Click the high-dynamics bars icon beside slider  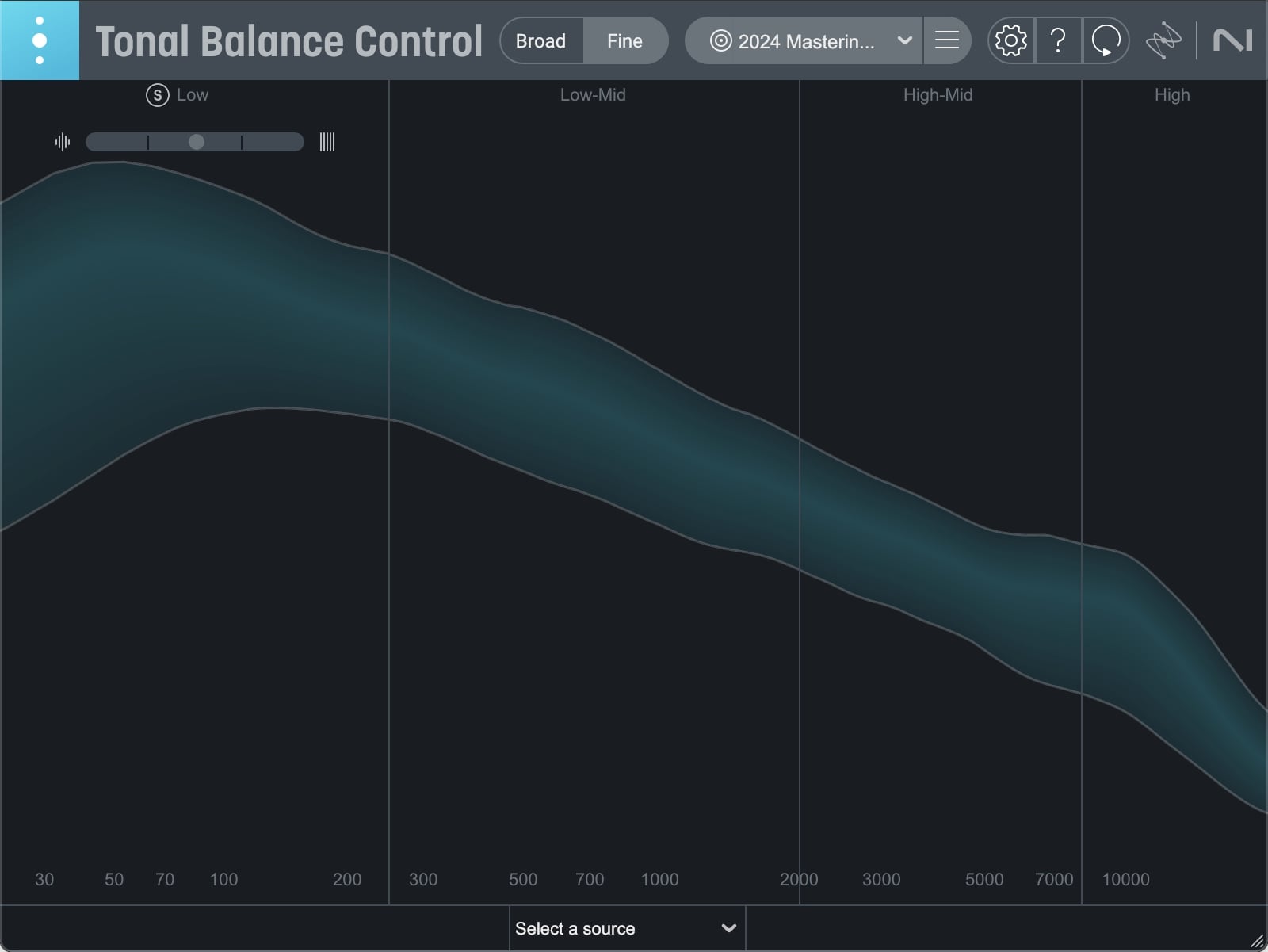click(x=327, y=142)
